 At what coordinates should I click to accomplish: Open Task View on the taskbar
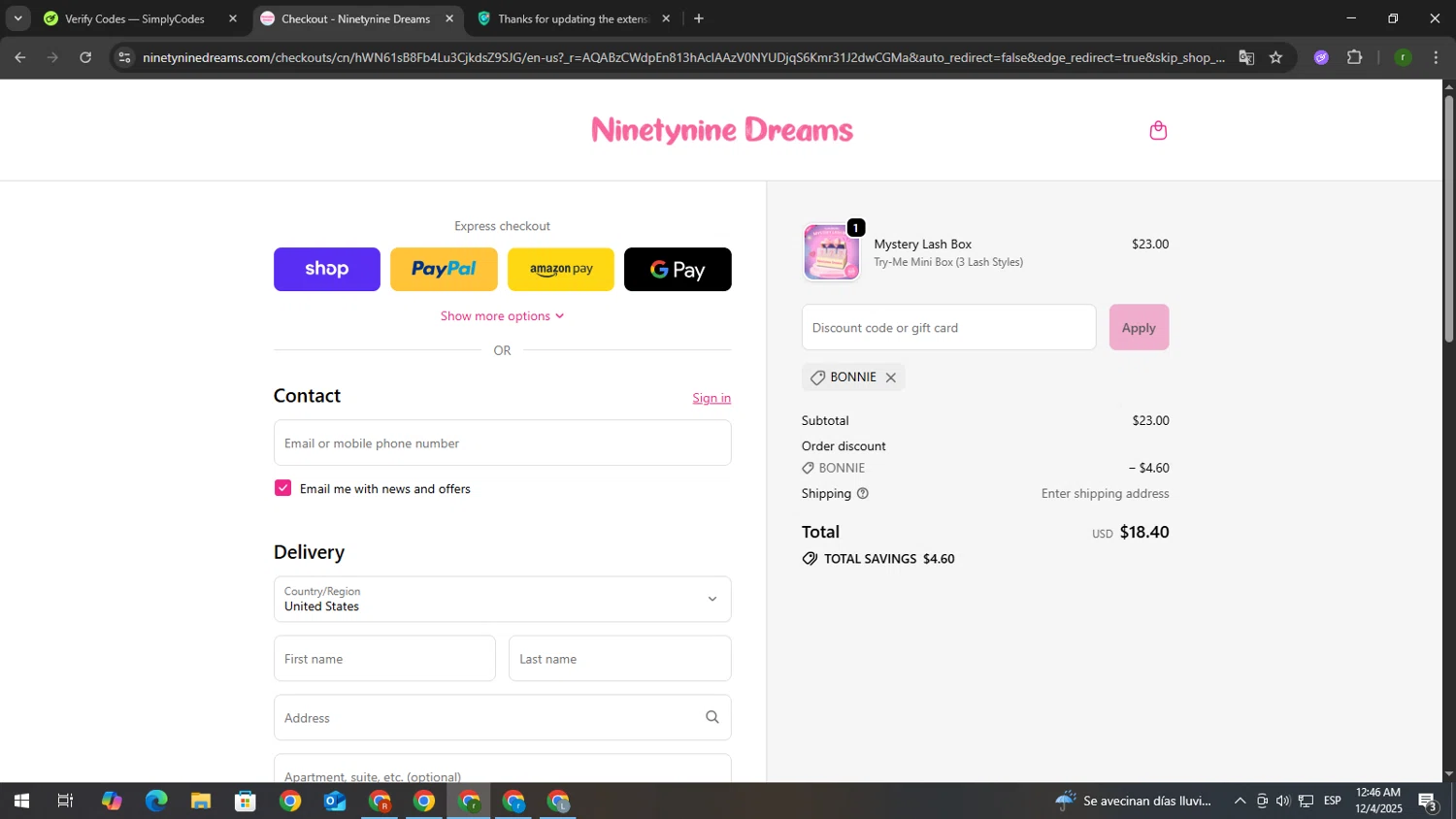65,802
